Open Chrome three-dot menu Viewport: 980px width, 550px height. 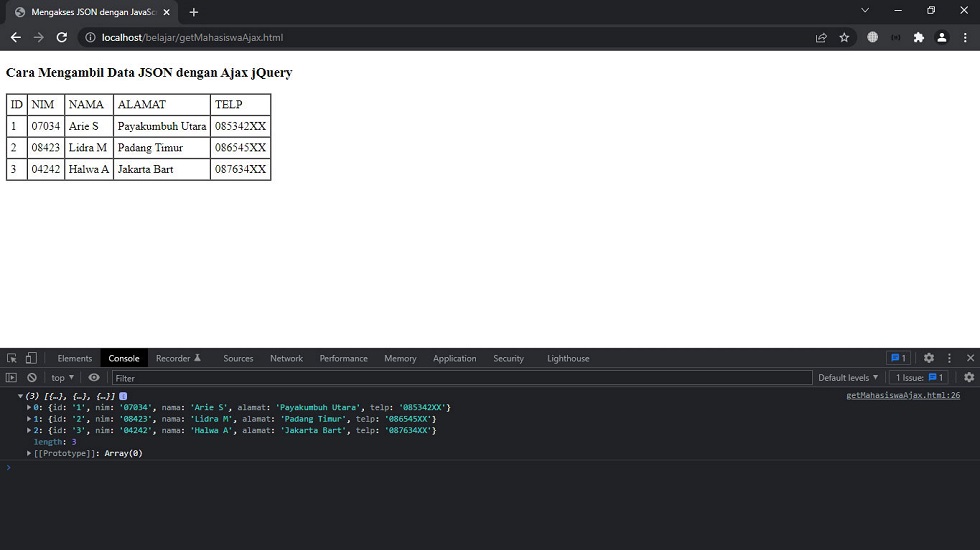(965, 38)
